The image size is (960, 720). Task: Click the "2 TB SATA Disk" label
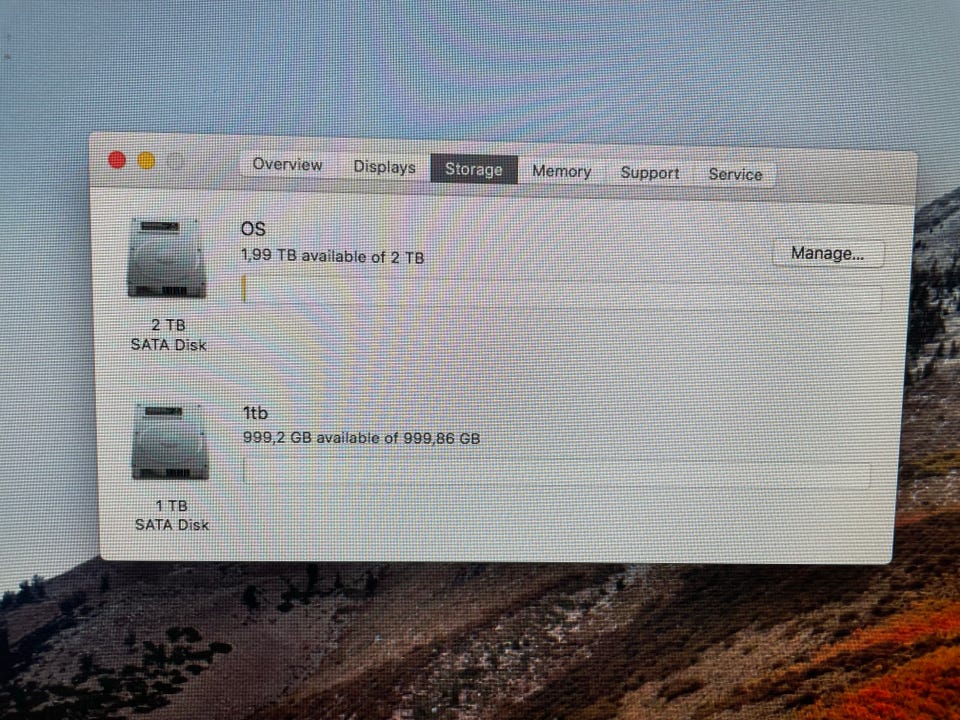coord(168,335)
